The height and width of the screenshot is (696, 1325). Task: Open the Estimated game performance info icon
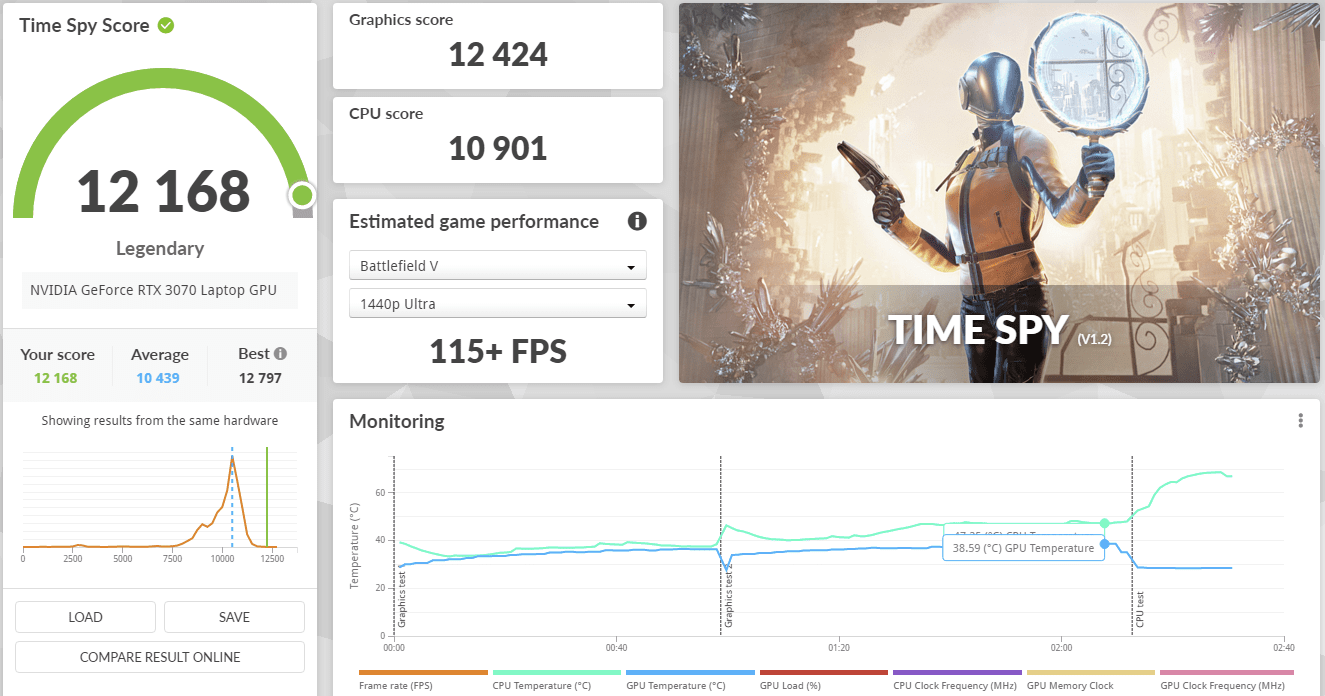tap(637, 222)
